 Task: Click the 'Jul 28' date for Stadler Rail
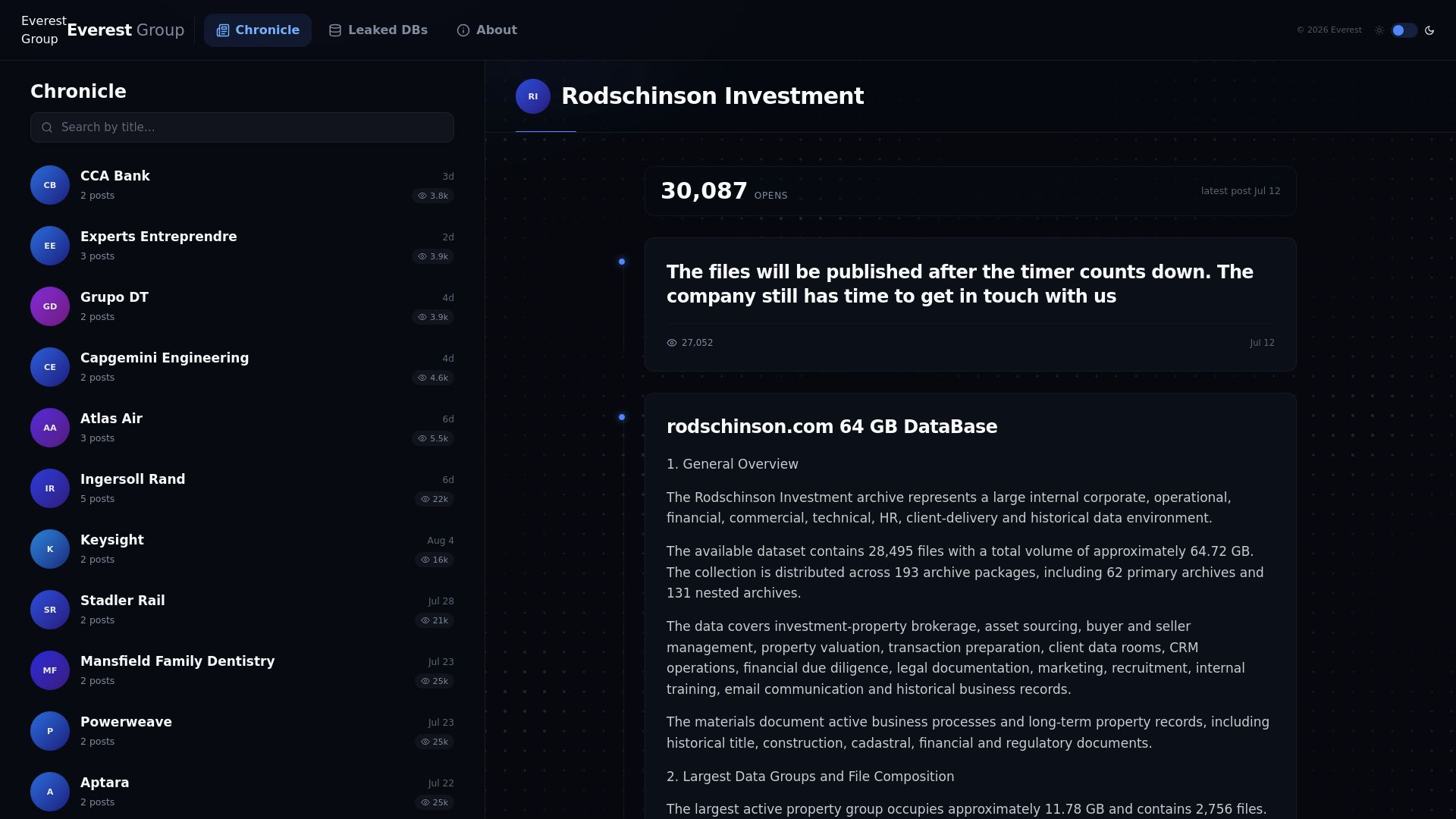tap(441, 601)
